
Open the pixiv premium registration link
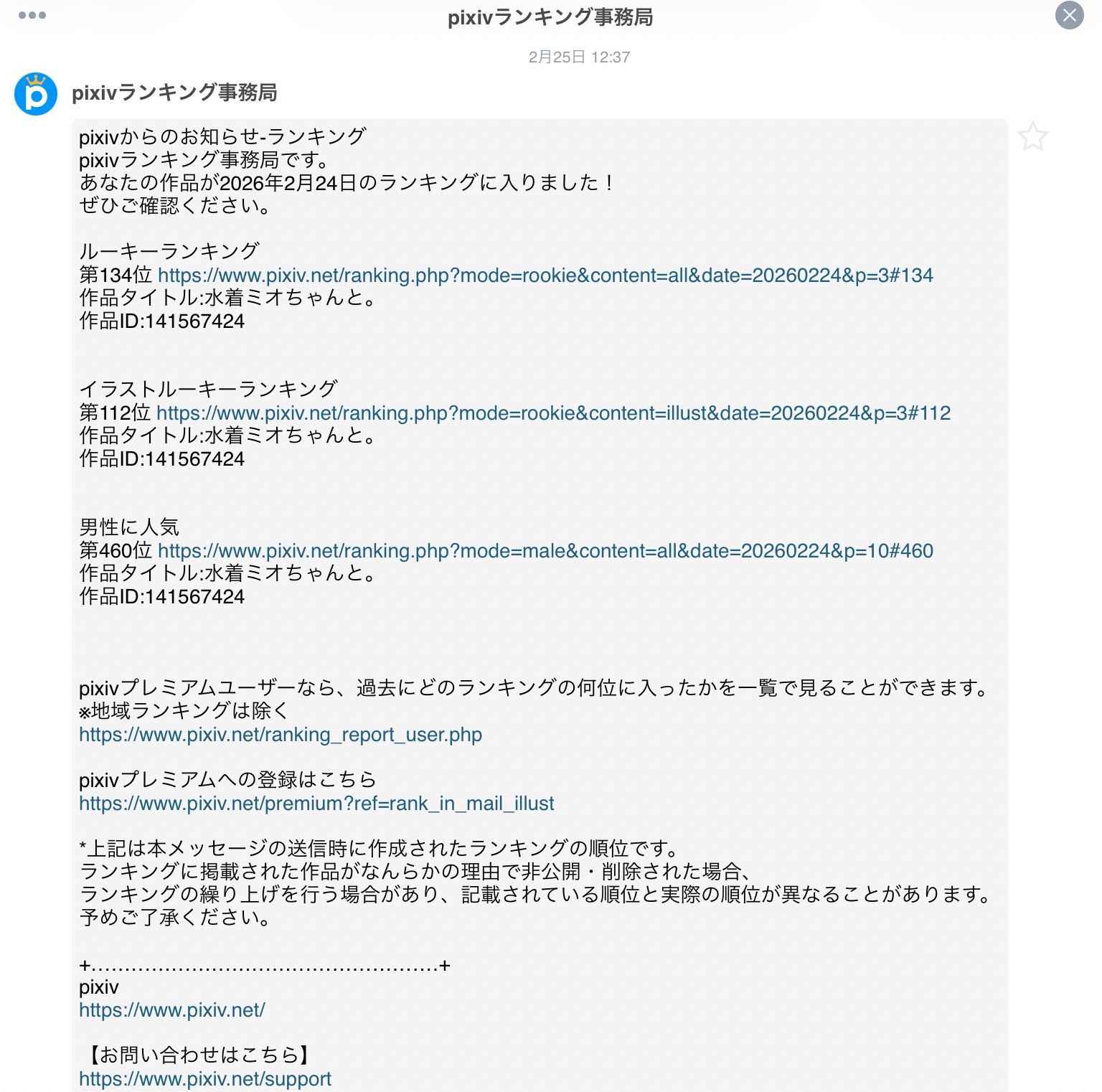(316, 804)
